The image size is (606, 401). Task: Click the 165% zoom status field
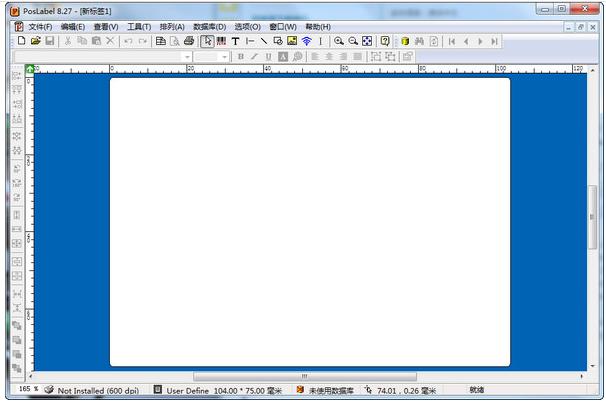[x=28, y=389]
